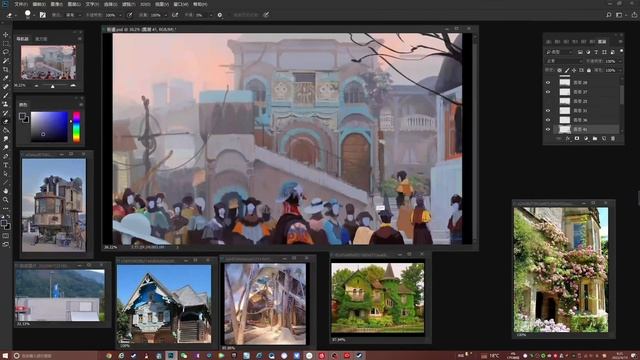Open the 编辑 menu
Image resolution: width=640 pixels, height=360 pixels.
(x=39, y=4)
